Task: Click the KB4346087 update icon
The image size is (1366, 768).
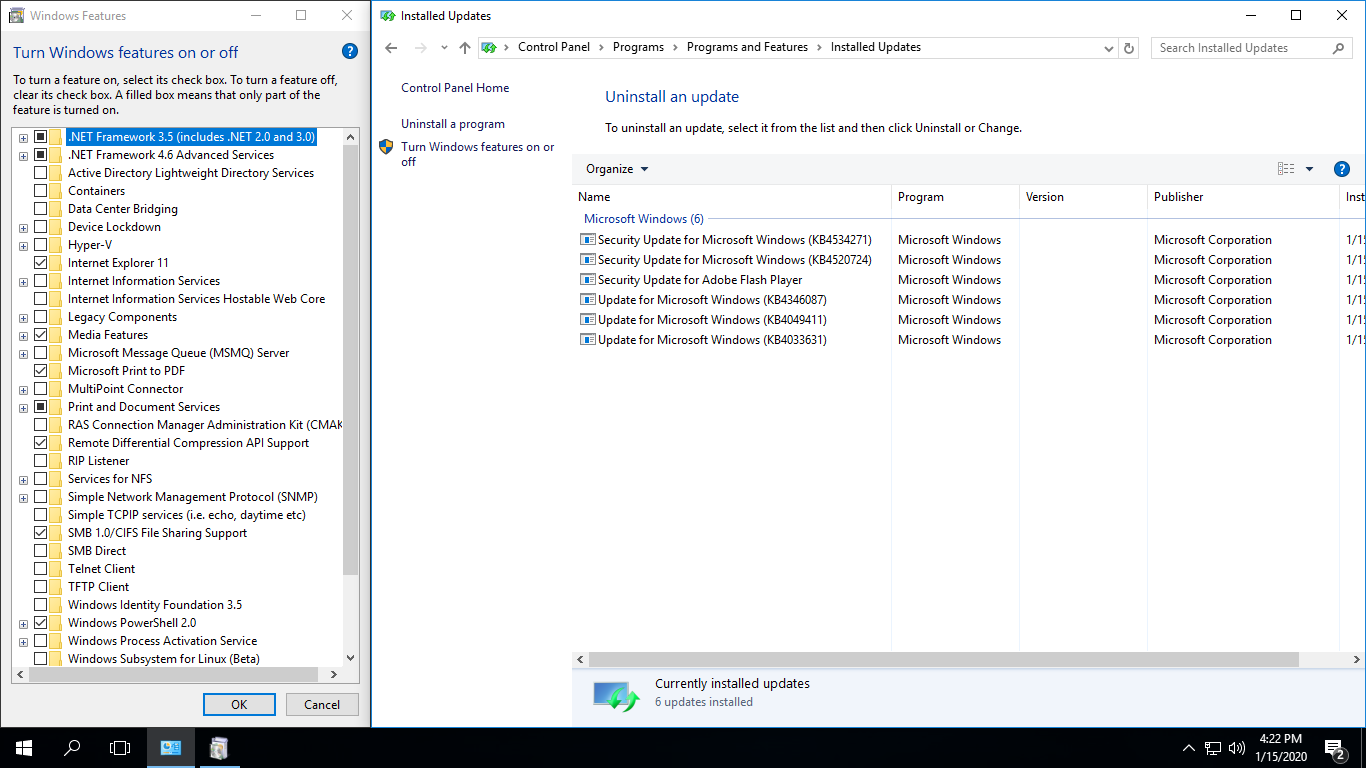Action: pyautogui.click(x=587, y=300)
